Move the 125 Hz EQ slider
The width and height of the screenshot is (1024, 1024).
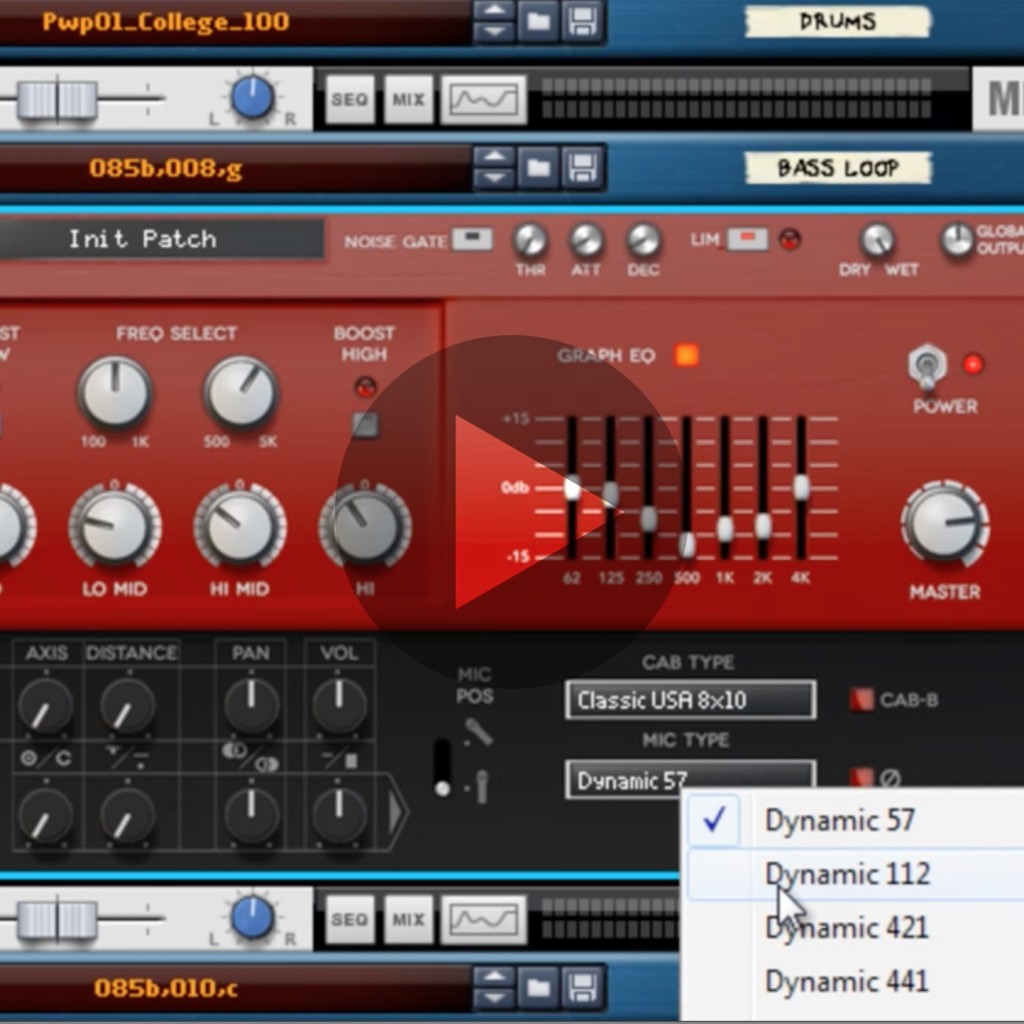pos(611,493)
